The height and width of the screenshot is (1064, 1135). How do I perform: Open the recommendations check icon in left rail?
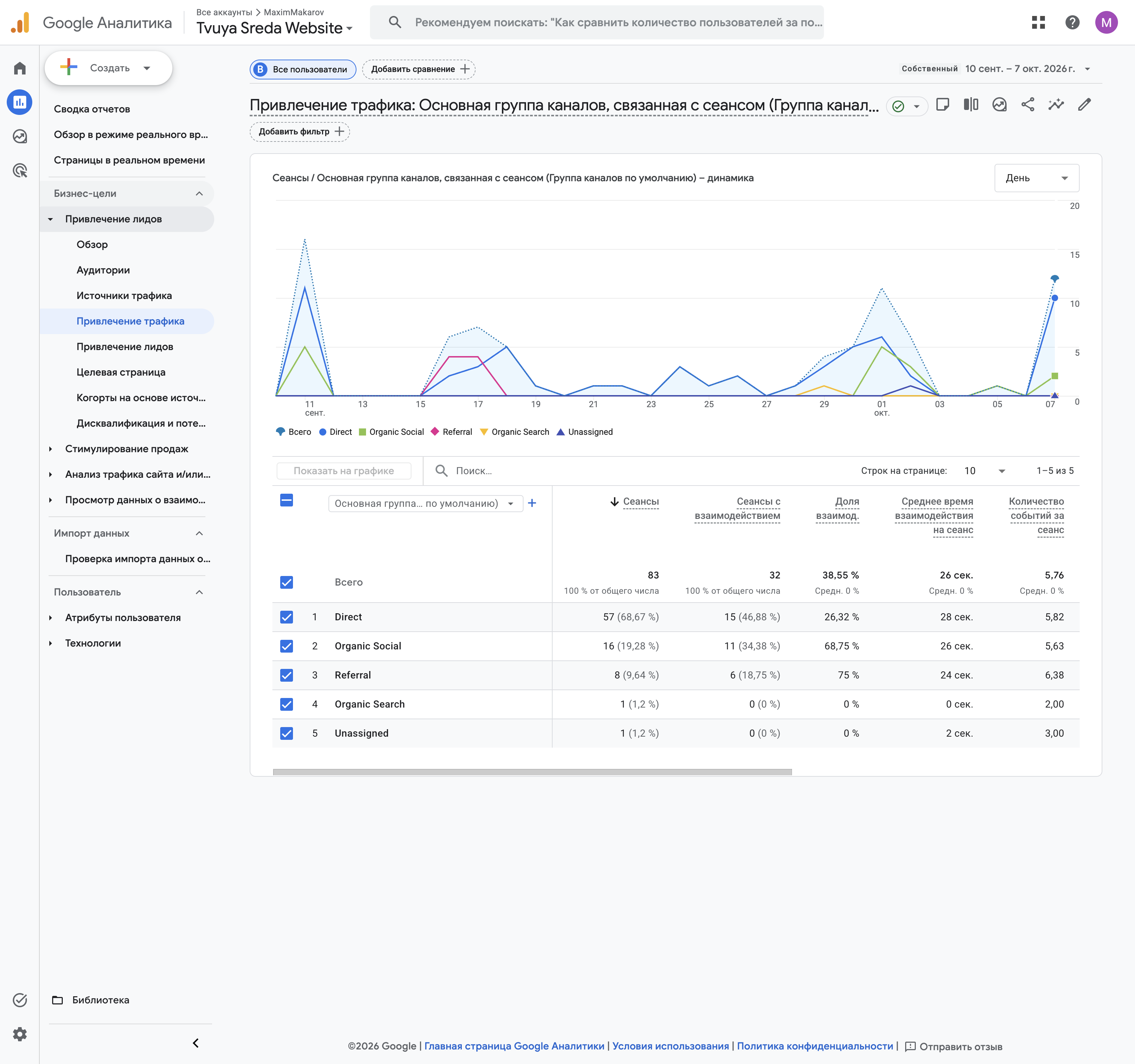point(20,1000)
